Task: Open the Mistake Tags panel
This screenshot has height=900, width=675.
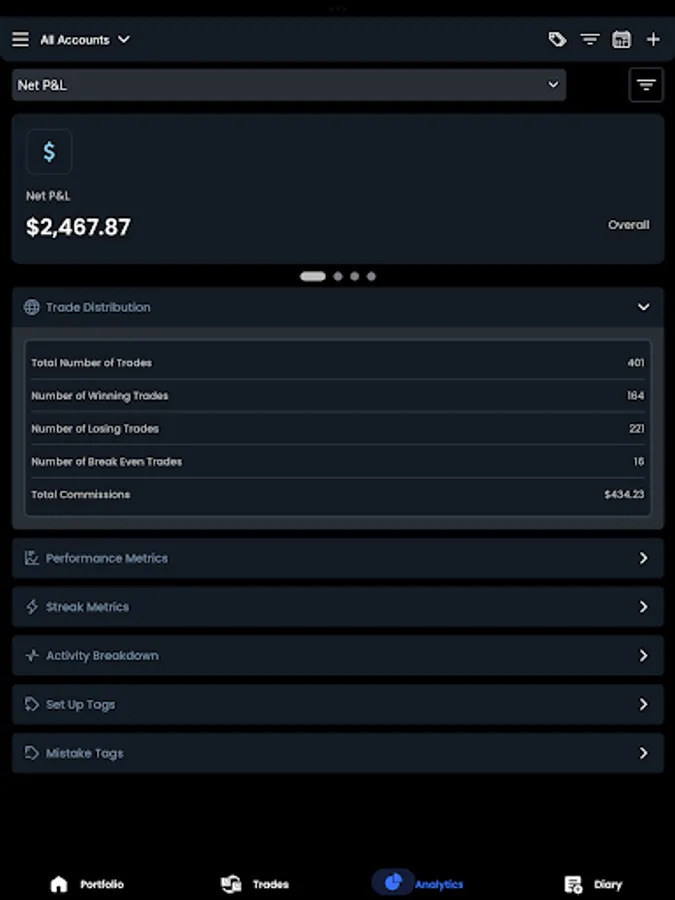Action: pos(337,753)
